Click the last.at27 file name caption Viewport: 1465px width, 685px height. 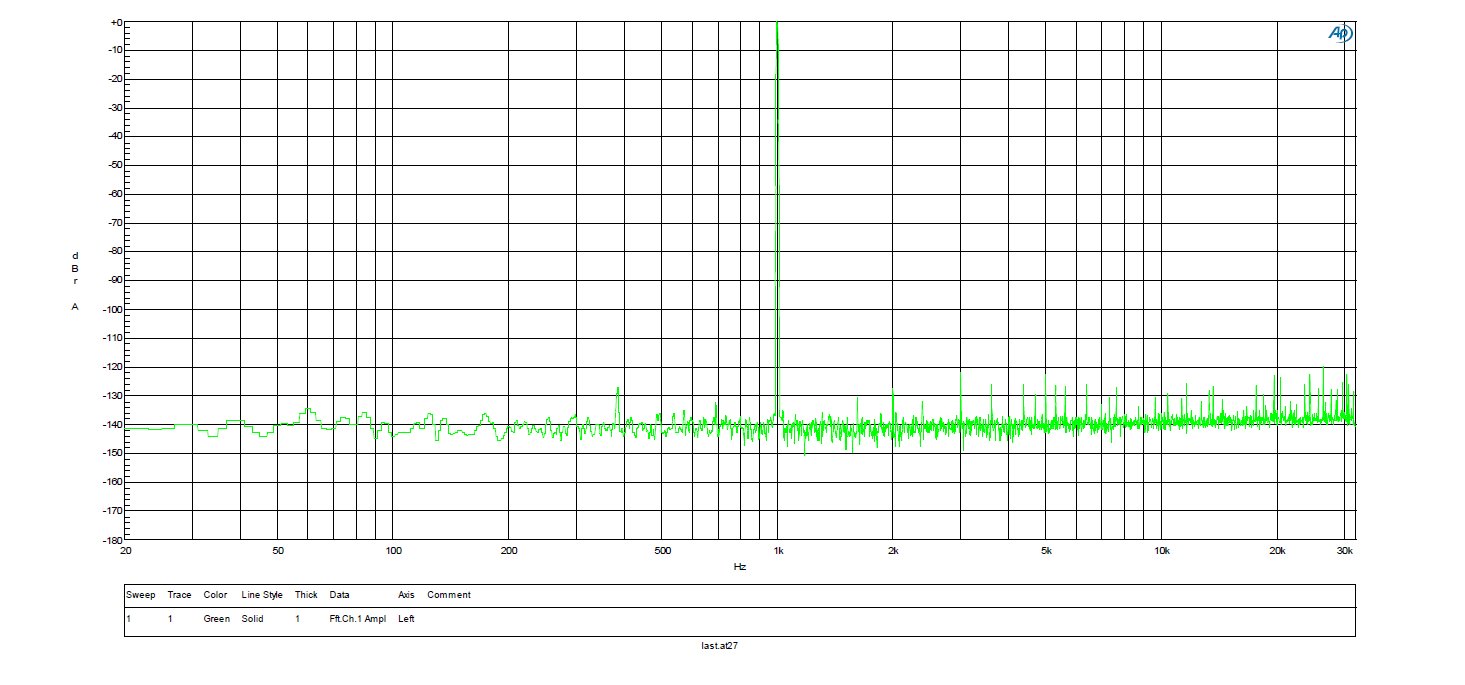click(720, 646)
